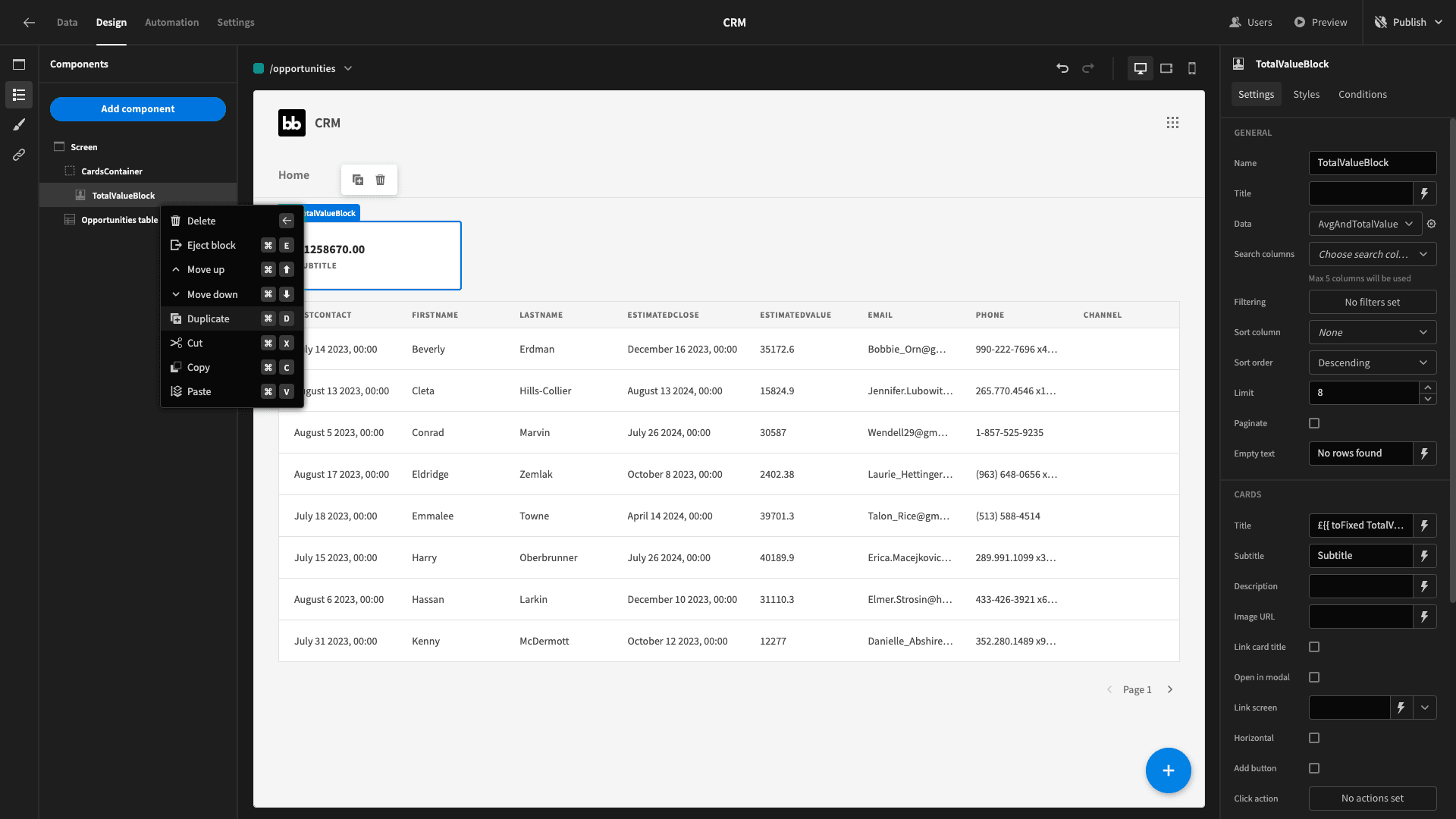
Task: Choose Move up in context menu
Action: point(232,269)
